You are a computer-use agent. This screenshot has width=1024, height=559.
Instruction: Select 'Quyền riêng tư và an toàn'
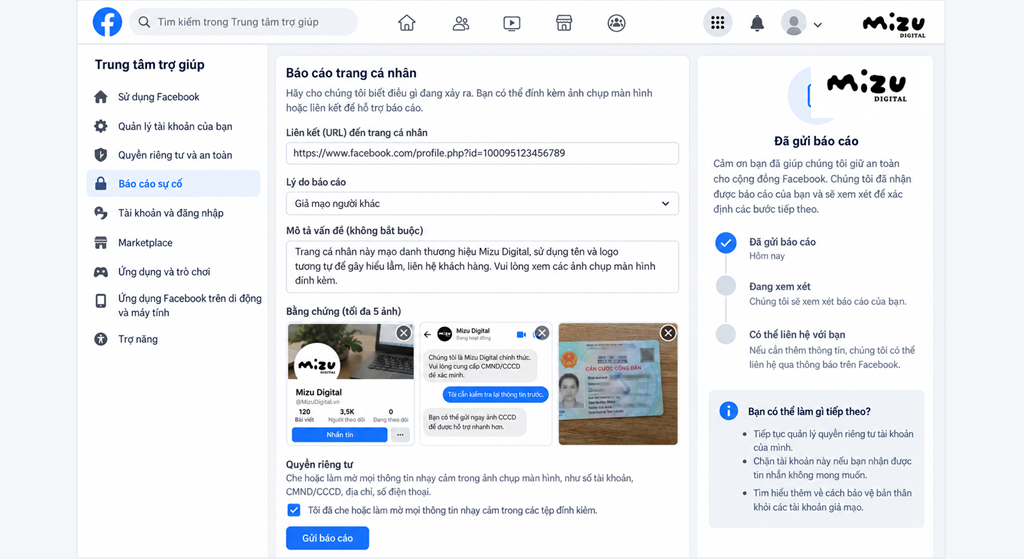(175, 155)
